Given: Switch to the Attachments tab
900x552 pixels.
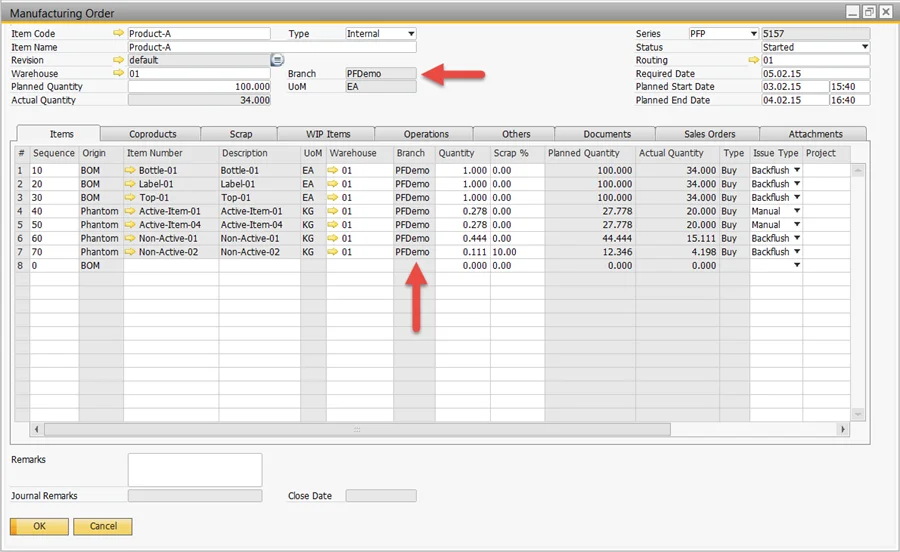Looking at the screenshot, I should tap(815, 134).
